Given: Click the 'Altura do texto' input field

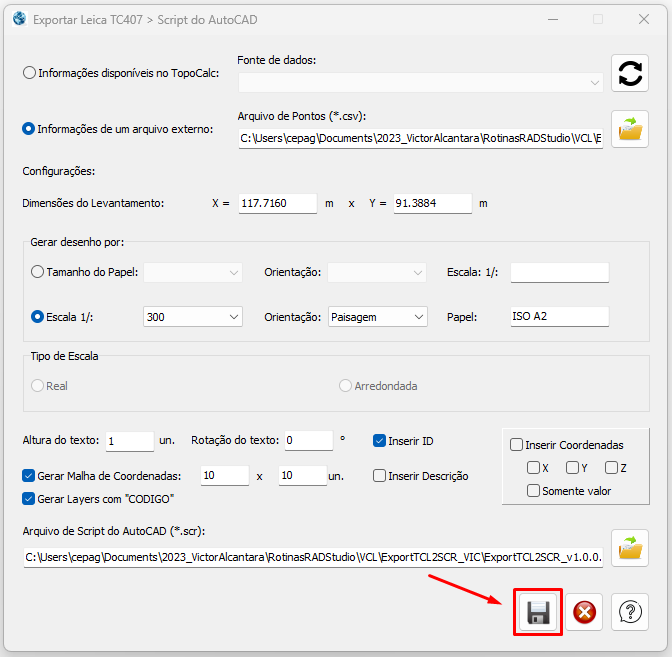Looking at the screenshot, I should click(128, 441).
